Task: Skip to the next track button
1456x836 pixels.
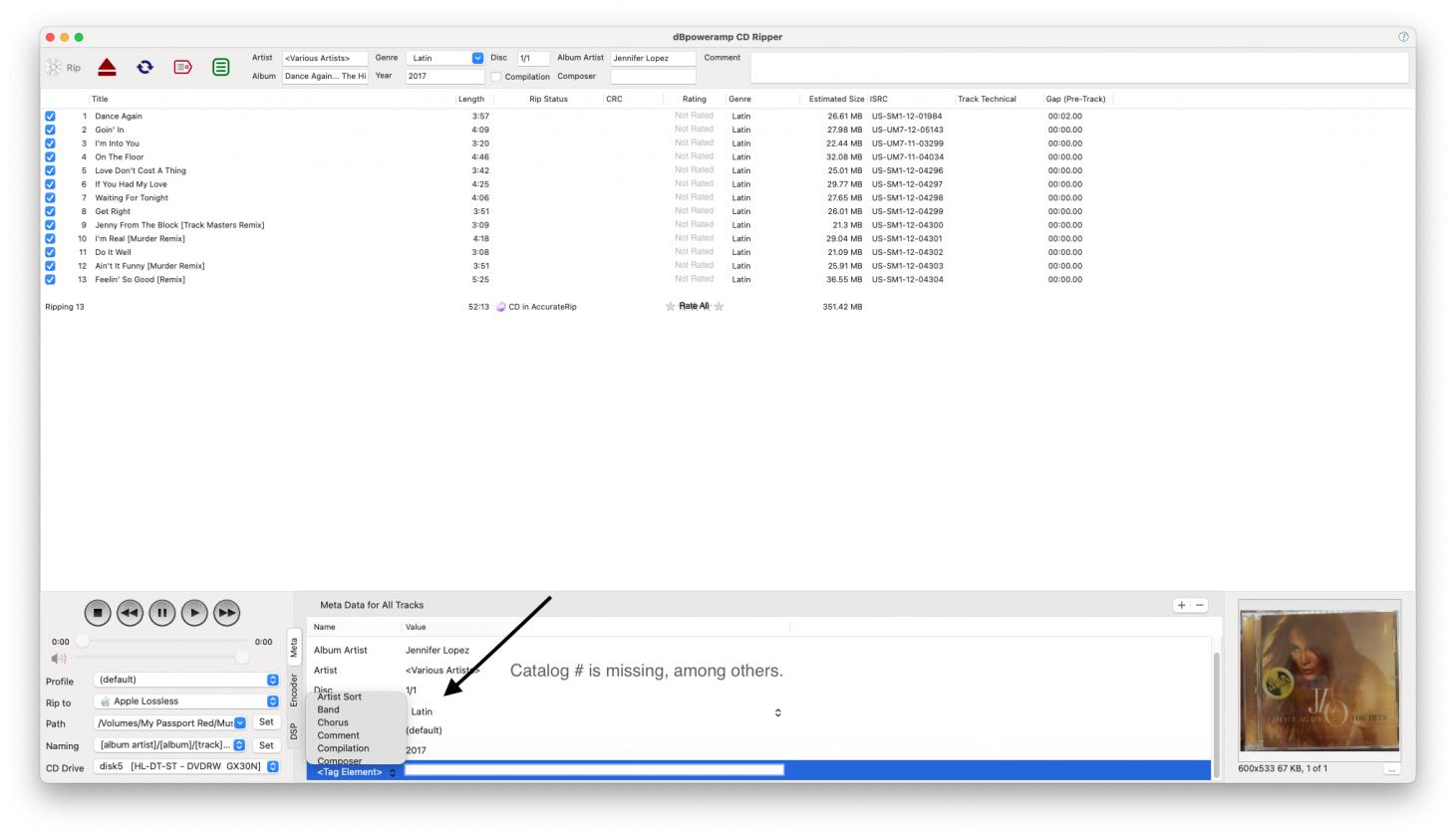Action: (x=226, y=613)
